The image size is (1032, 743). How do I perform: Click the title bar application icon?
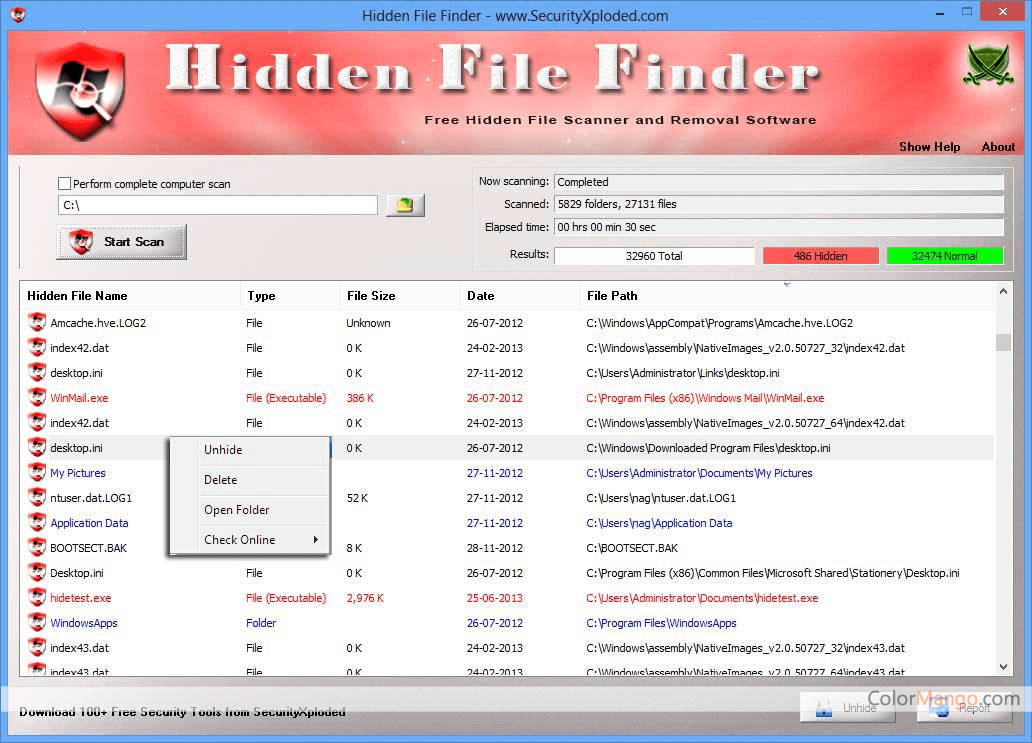tap(18, 14)
